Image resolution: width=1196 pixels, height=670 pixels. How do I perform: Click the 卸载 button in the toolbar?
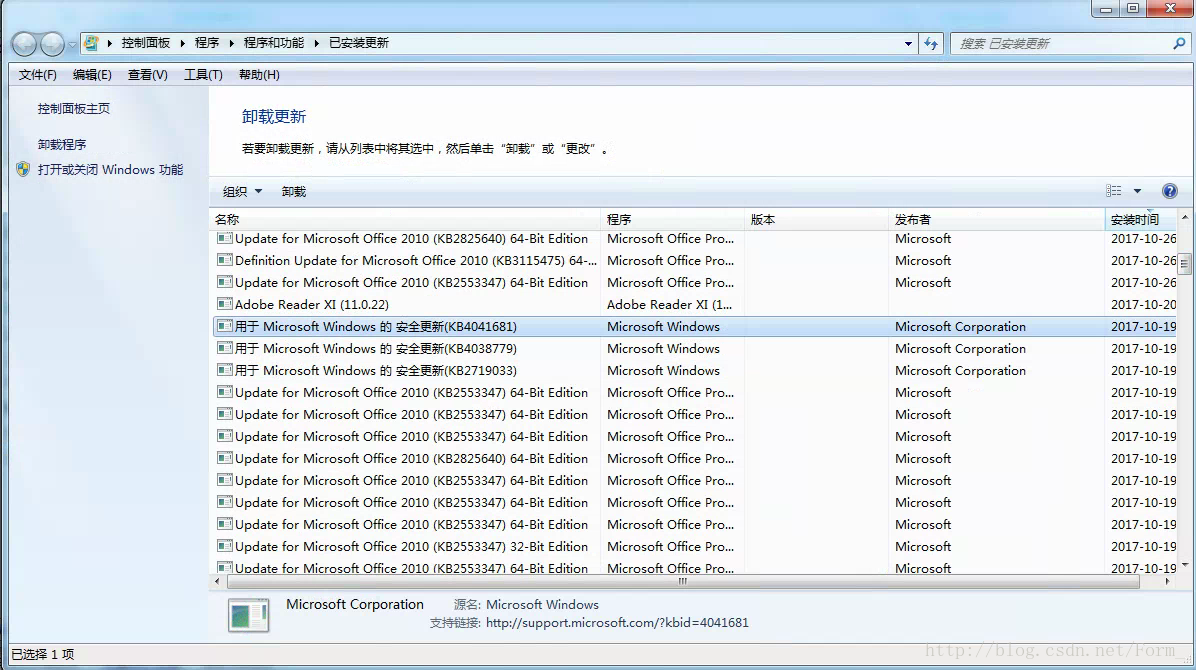tap(294, 192)
